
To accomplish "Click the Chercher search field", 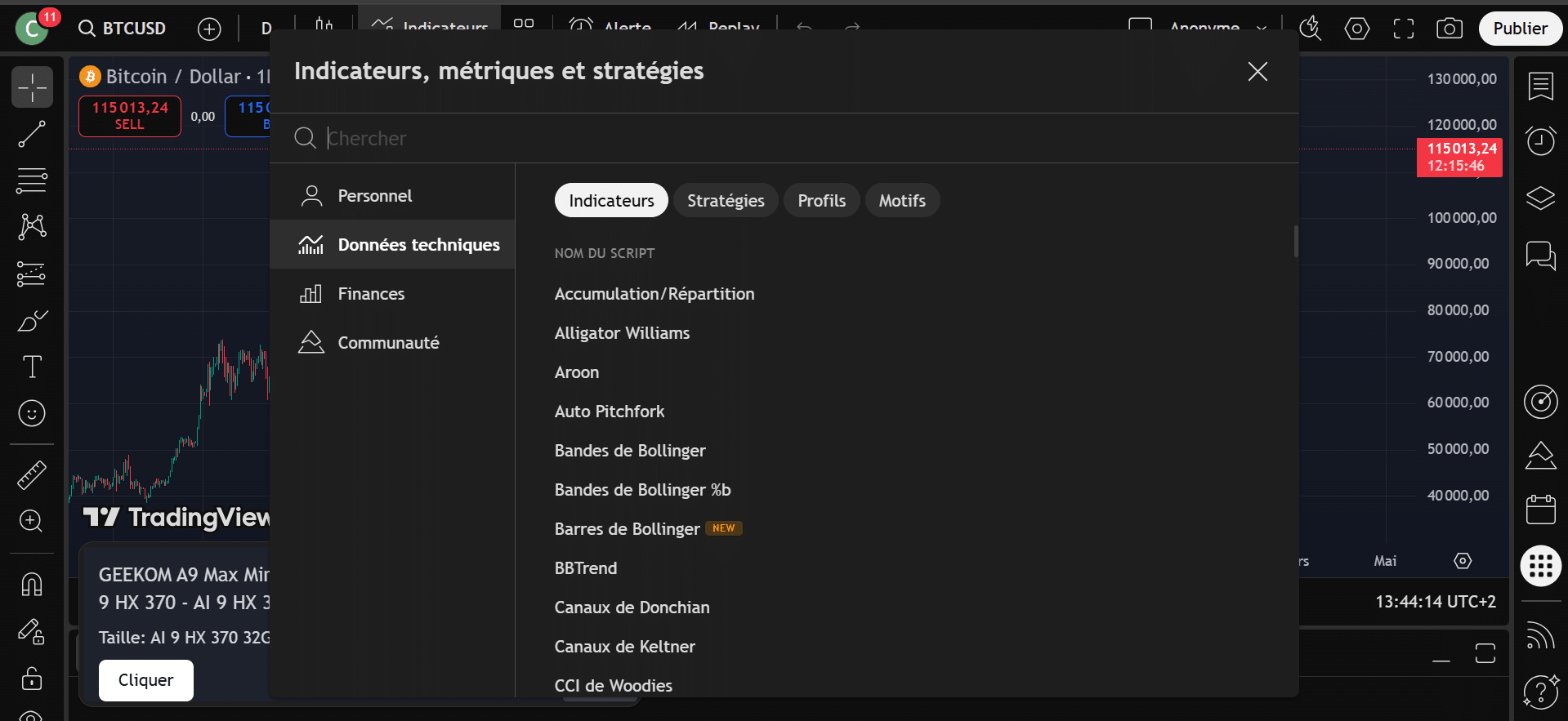I will point(735,139).
